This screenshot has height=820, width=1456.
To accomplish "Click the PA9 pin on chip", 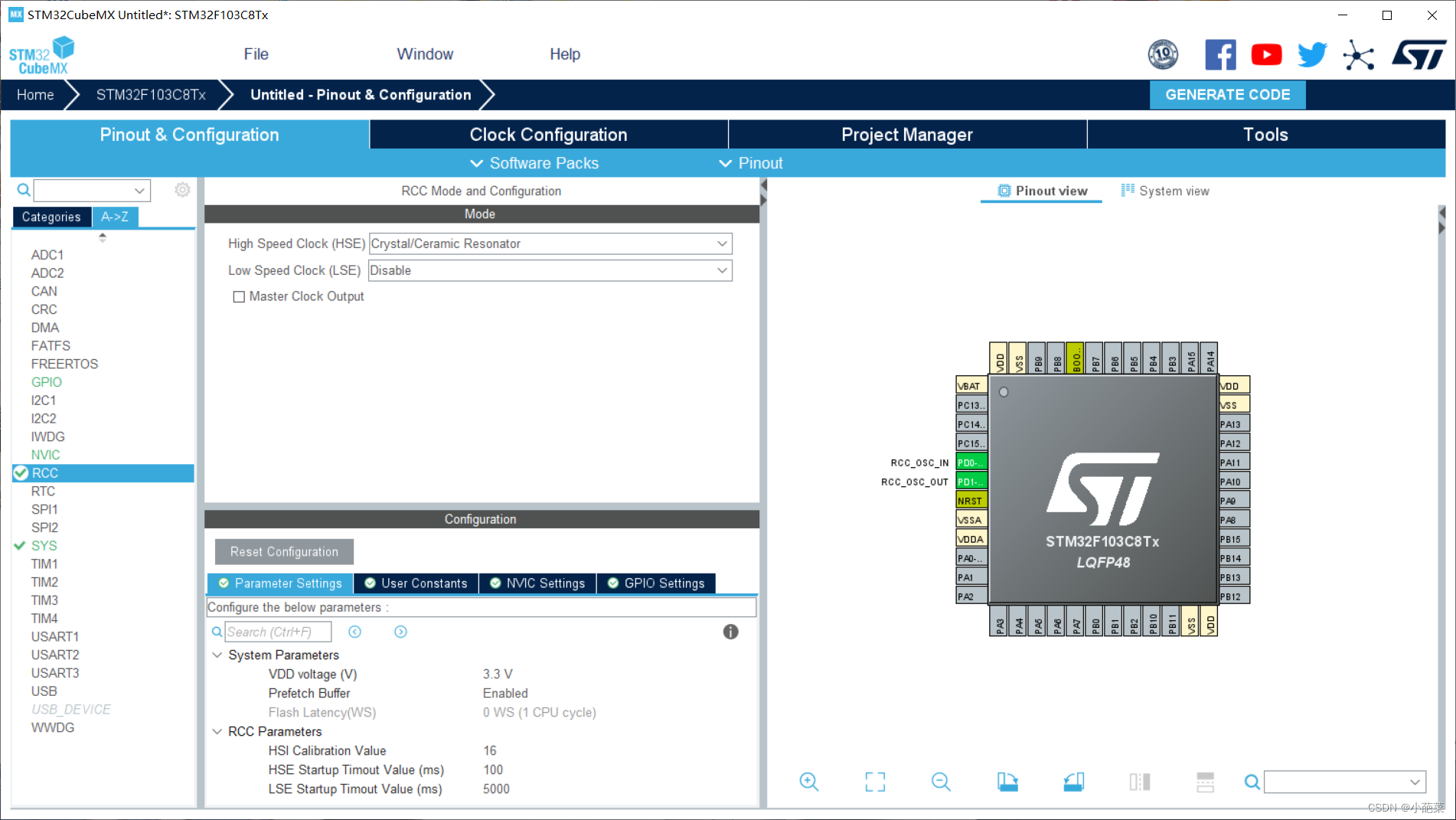I will 1234,501.
